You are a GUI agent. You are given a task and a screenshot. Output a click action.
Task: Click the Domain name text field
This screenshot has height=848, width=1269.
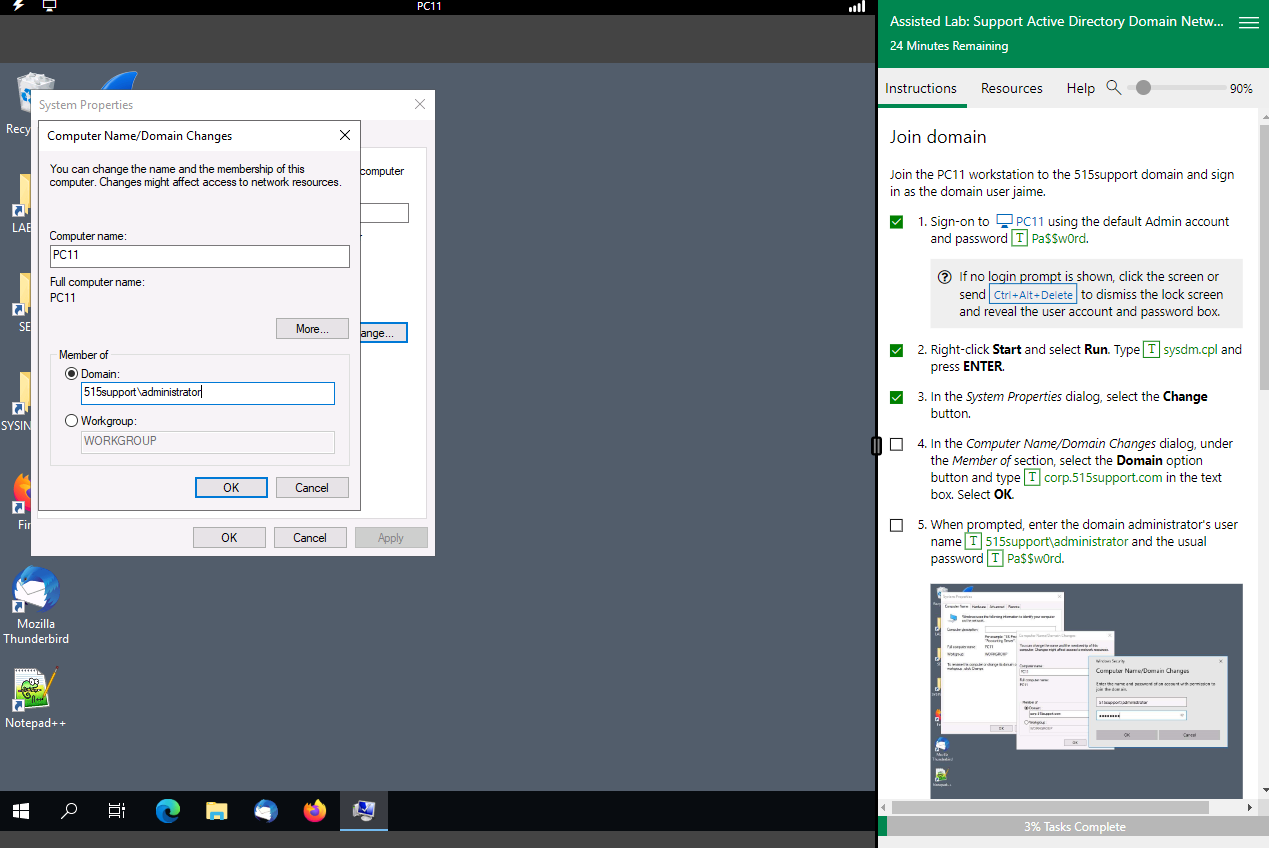coord(207,393)
